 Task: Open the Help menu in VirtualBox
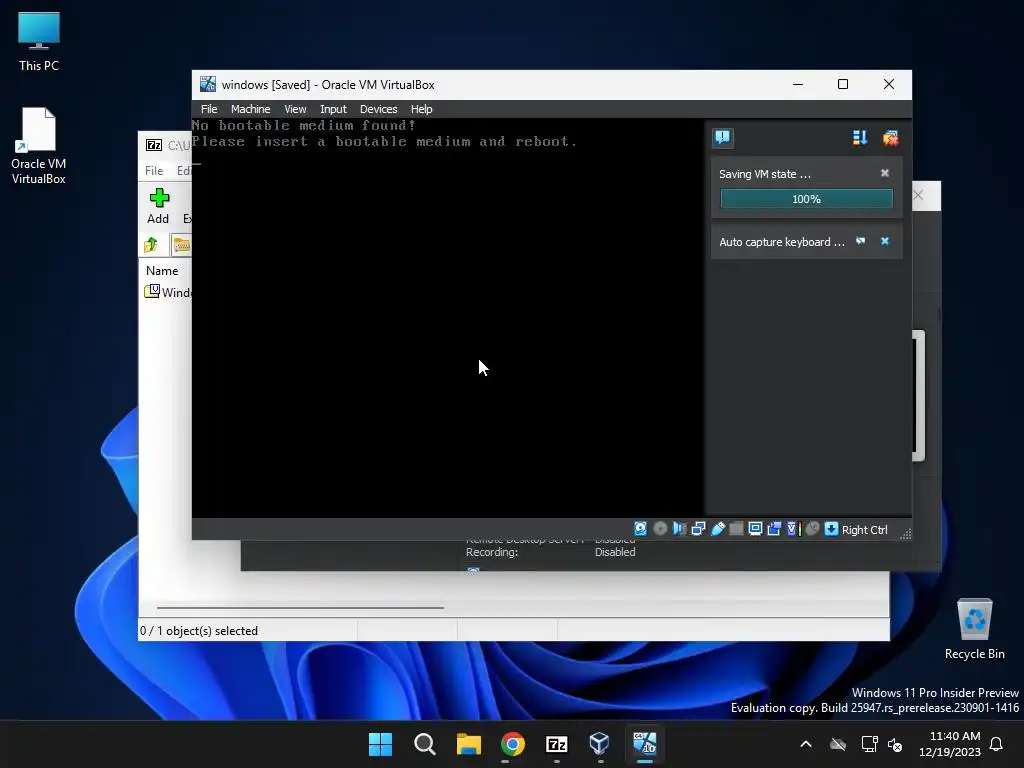[421, 109]
